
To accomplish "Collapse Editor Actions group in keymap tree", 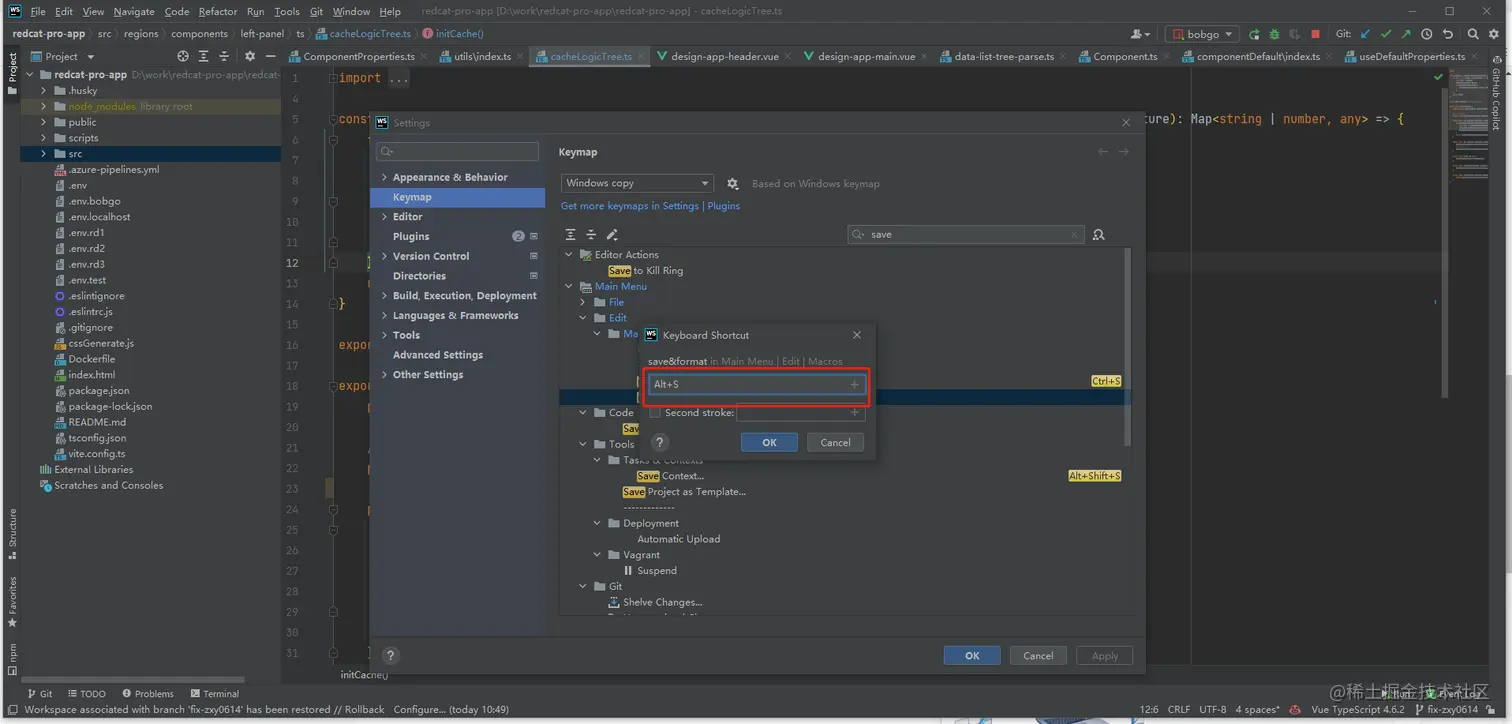I will (x=569, y=255).
